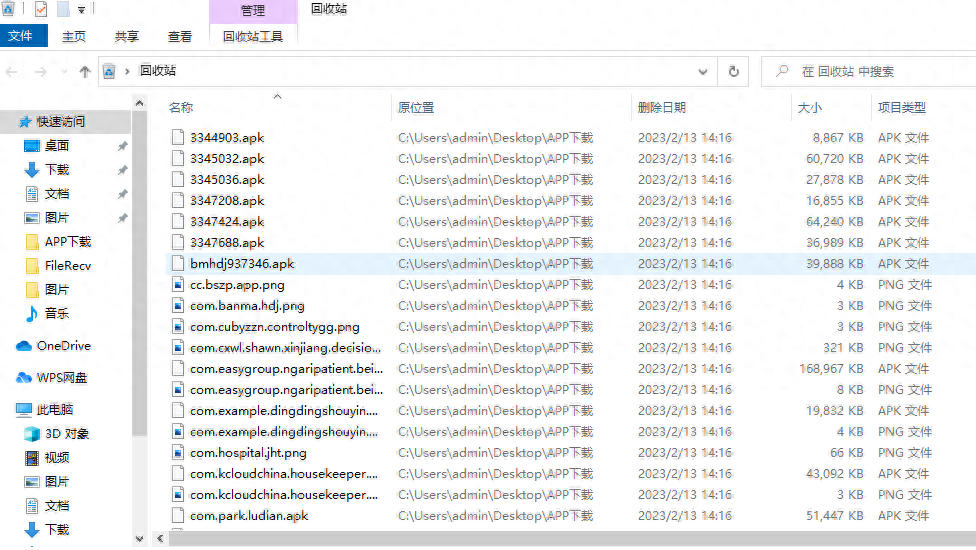Open the FileRecv folder in sidebar
Viewport: 976px width, 550px height.
click(68, 266)
